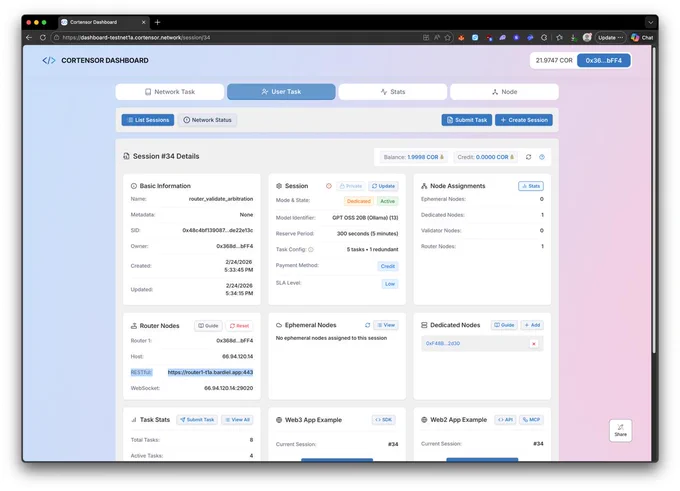Switch to the Network Task tab
Screen dimensions: 680x491
(170, 92)
